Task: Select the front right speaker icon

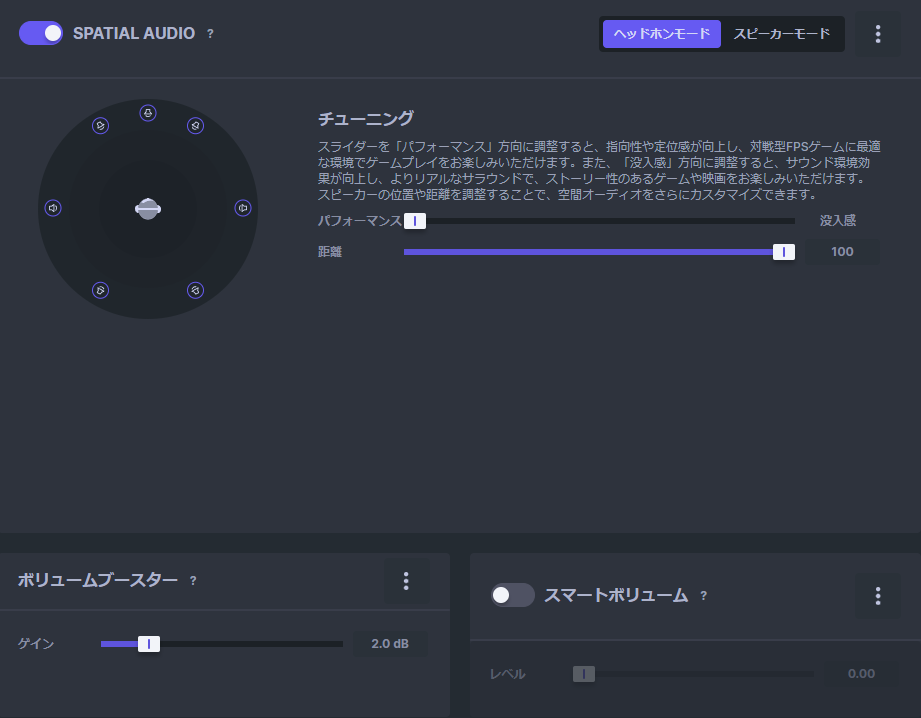Action: (196, 126)
